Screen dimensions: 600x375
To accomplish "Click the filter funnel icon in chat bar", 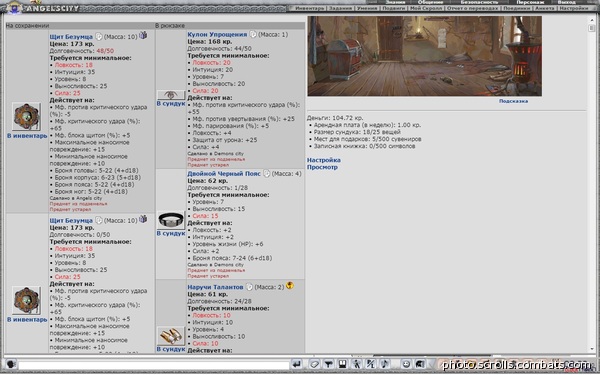I will (328, 364).
